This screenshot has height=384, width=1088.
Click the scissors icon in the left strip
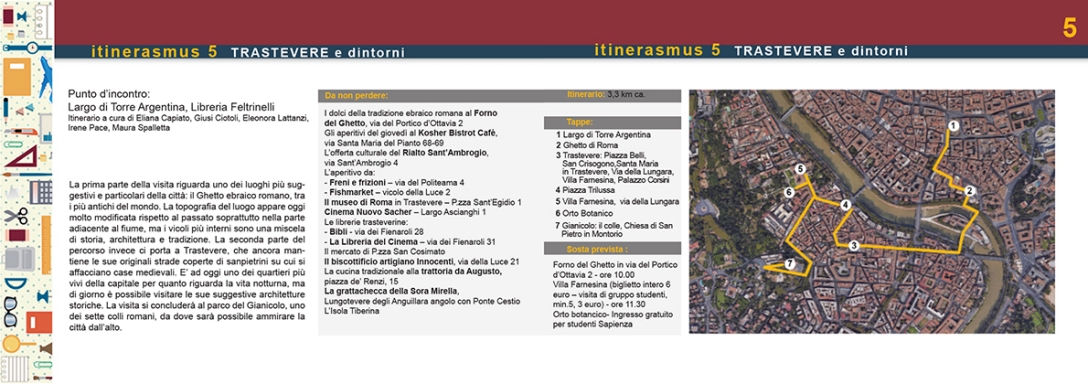click(x=15, y=216)
